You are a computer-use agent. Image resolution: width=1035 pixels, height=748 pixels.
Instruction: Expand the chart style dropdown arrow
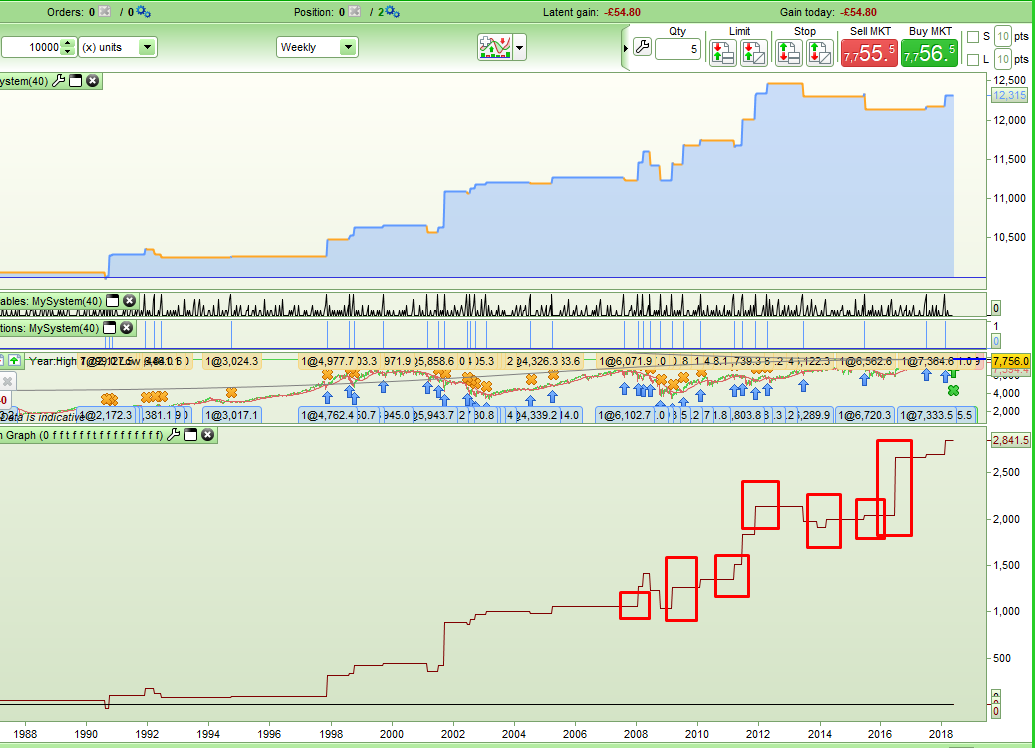517,47
